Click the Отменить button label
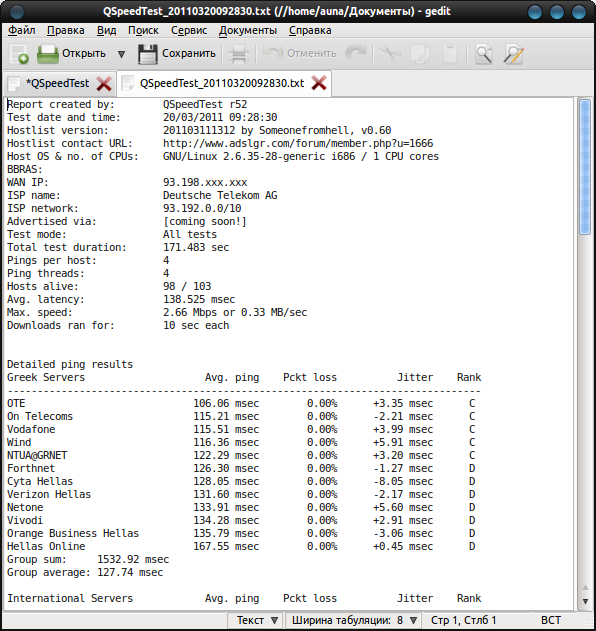This screenshot has height=631, width=596. tap(311, 54)
